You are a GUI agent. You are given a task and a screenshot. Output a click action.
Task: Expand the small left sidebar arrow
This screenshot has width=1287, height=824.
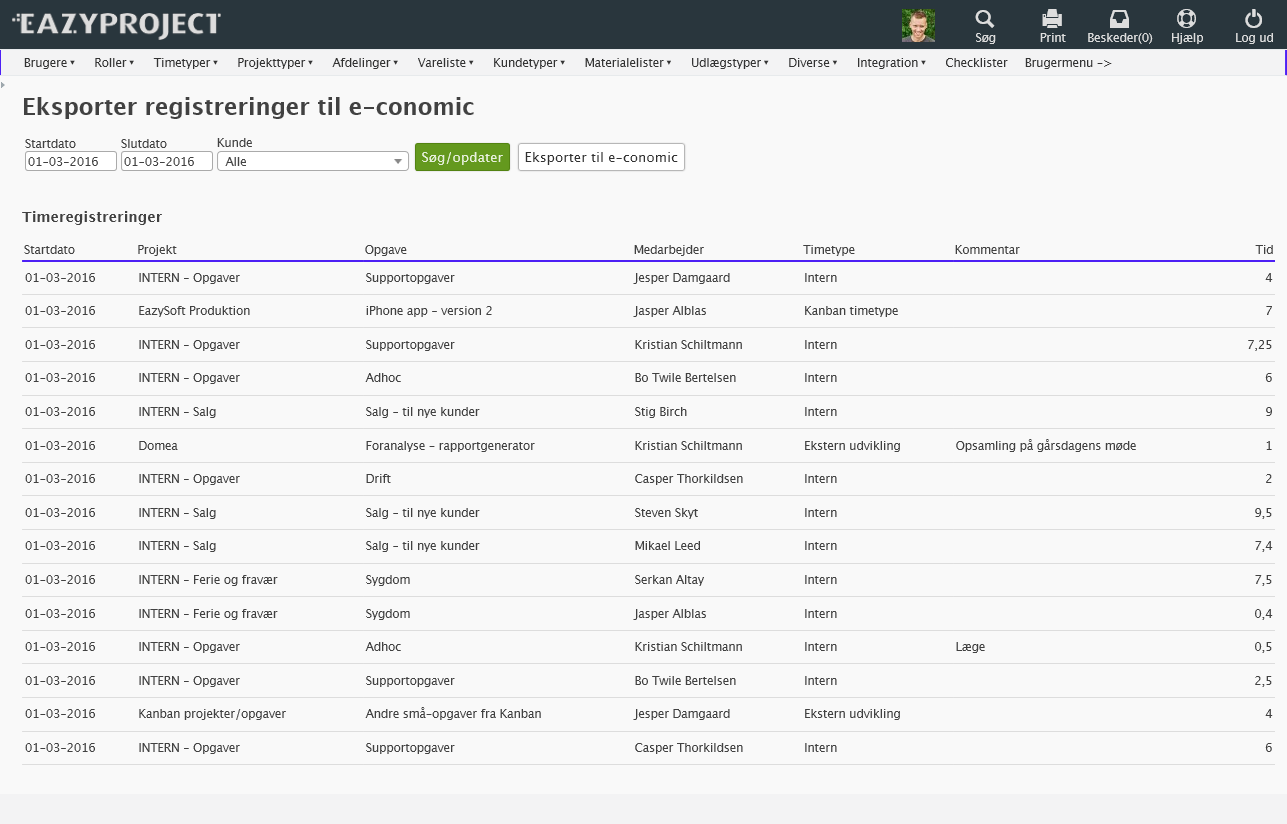pos(3,85)
